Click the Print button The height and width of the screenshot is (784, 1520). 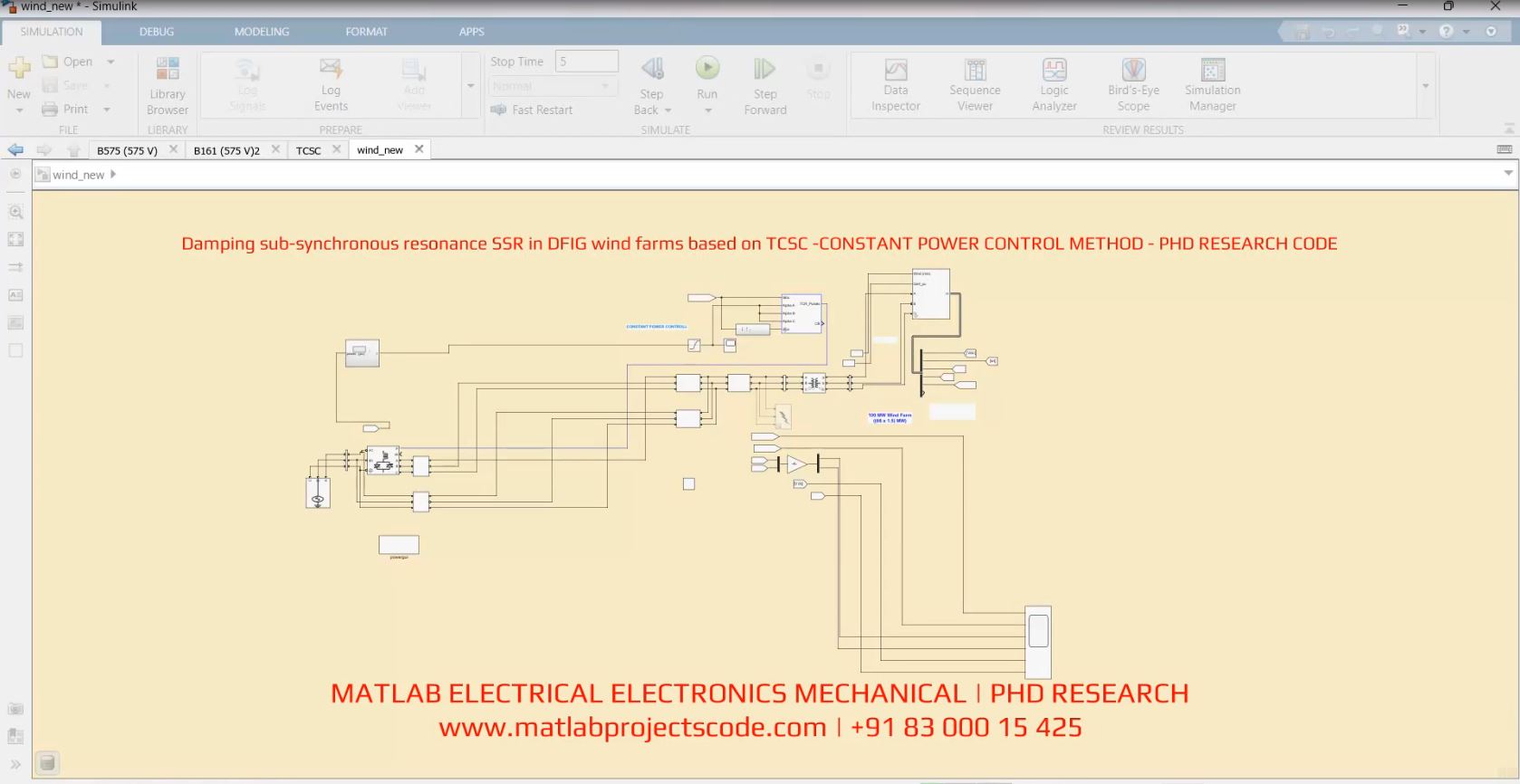[x=65, y=109]
